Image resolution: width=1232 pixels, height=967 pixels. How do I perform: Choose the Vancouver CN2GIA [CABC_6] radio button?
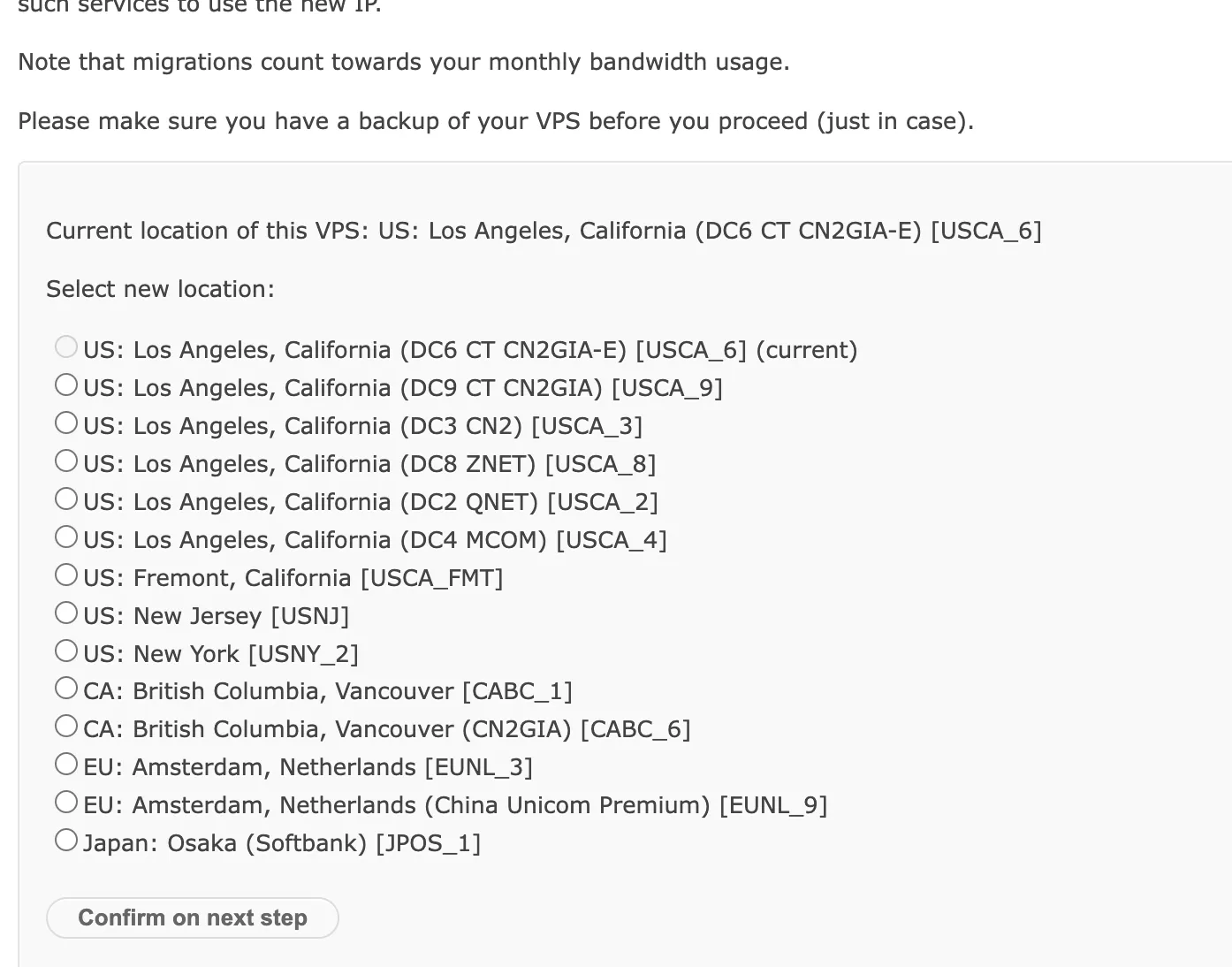66,727
